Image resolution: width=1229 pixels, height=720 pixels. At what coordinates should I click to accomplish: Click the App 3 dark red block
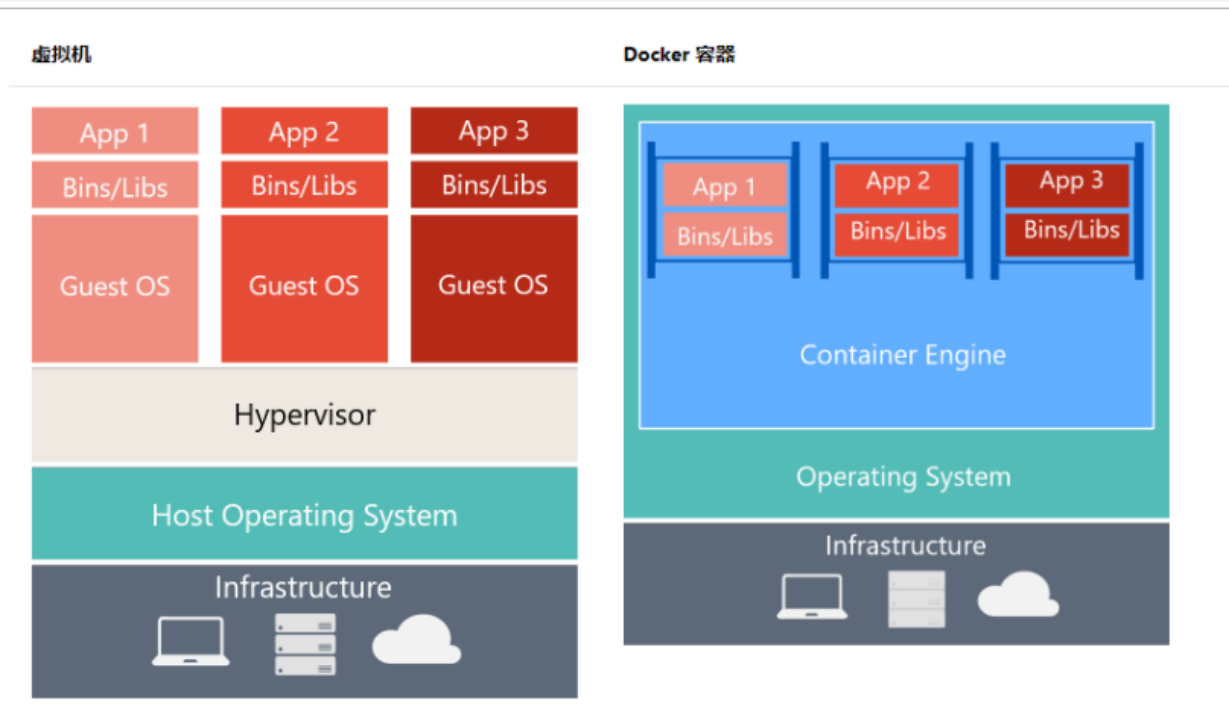coord(493,130)
